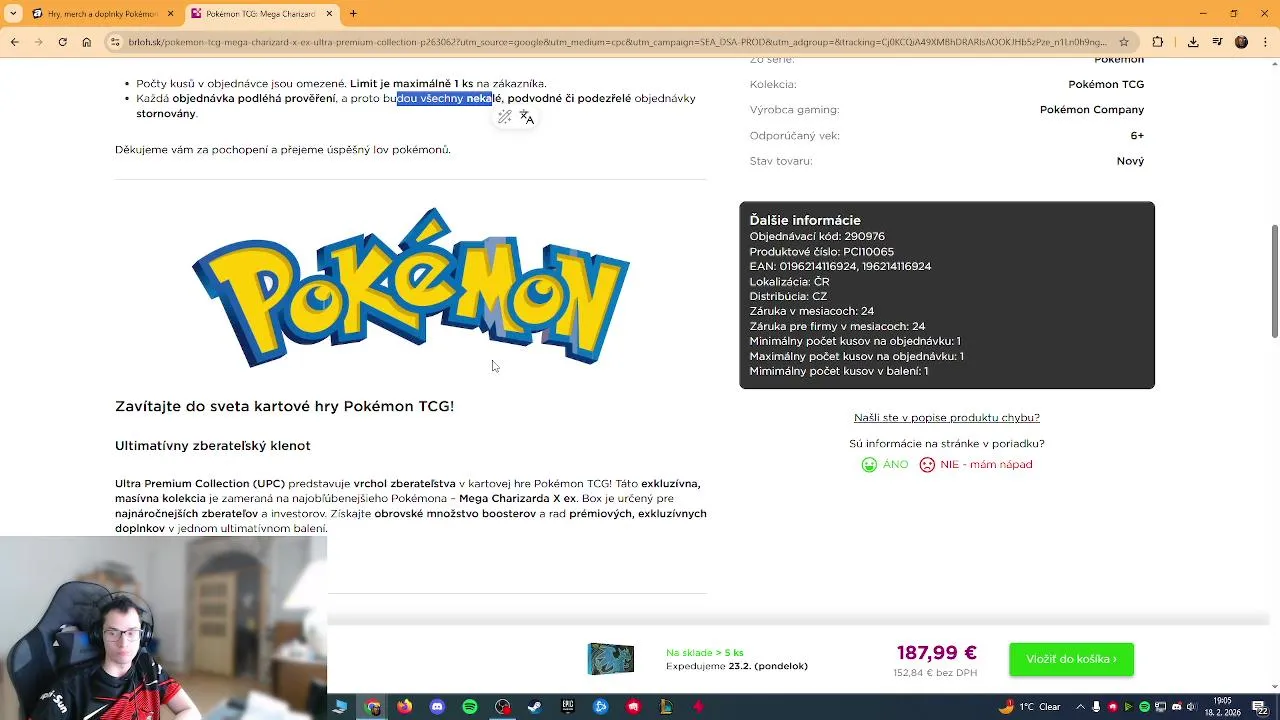Click the 'Produktové číslo: PCI10065' text
This screenshot has width=1280, height=720.
click(821, 251)
